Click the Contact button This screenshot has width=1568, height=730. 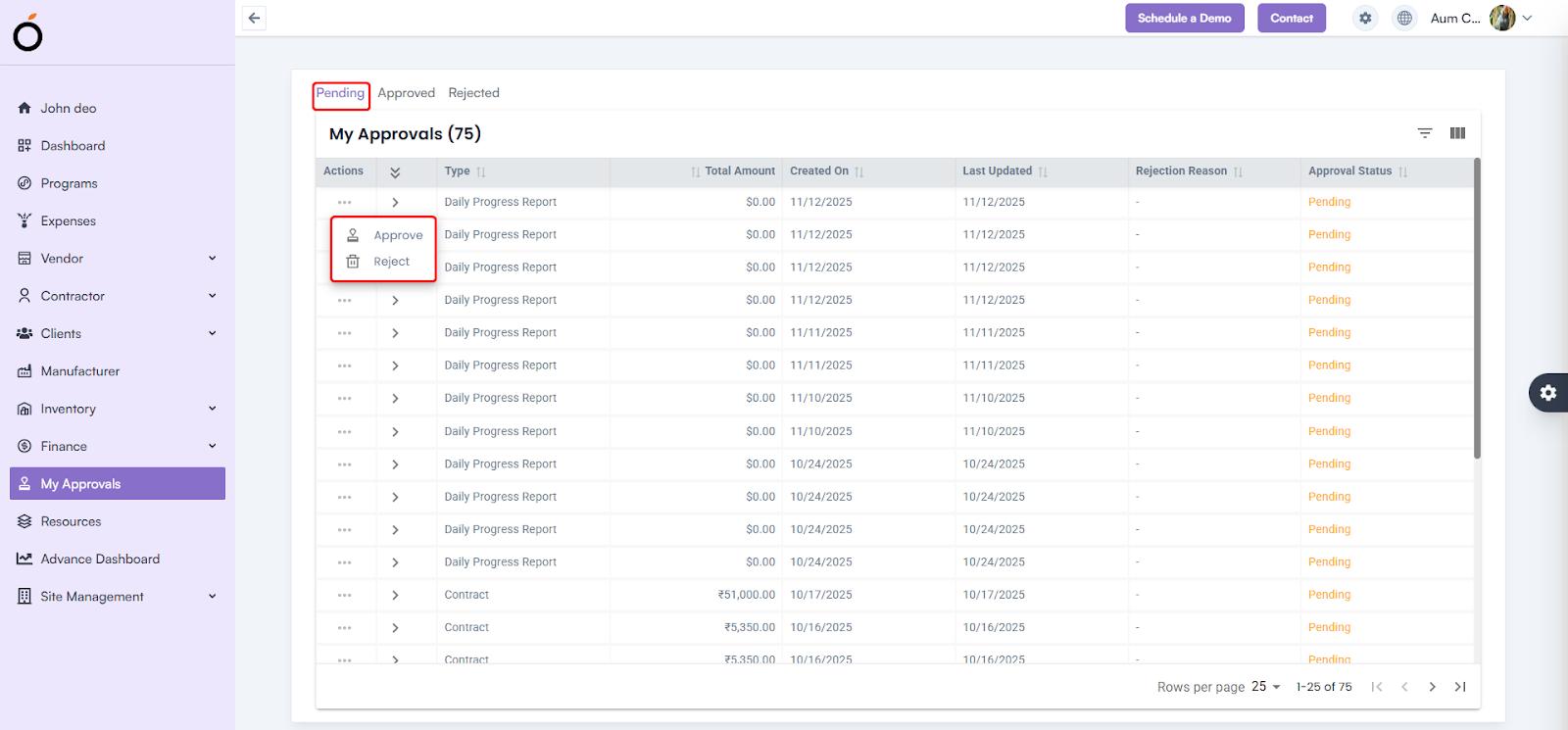pyautogui.click(x=1291, y=18)
